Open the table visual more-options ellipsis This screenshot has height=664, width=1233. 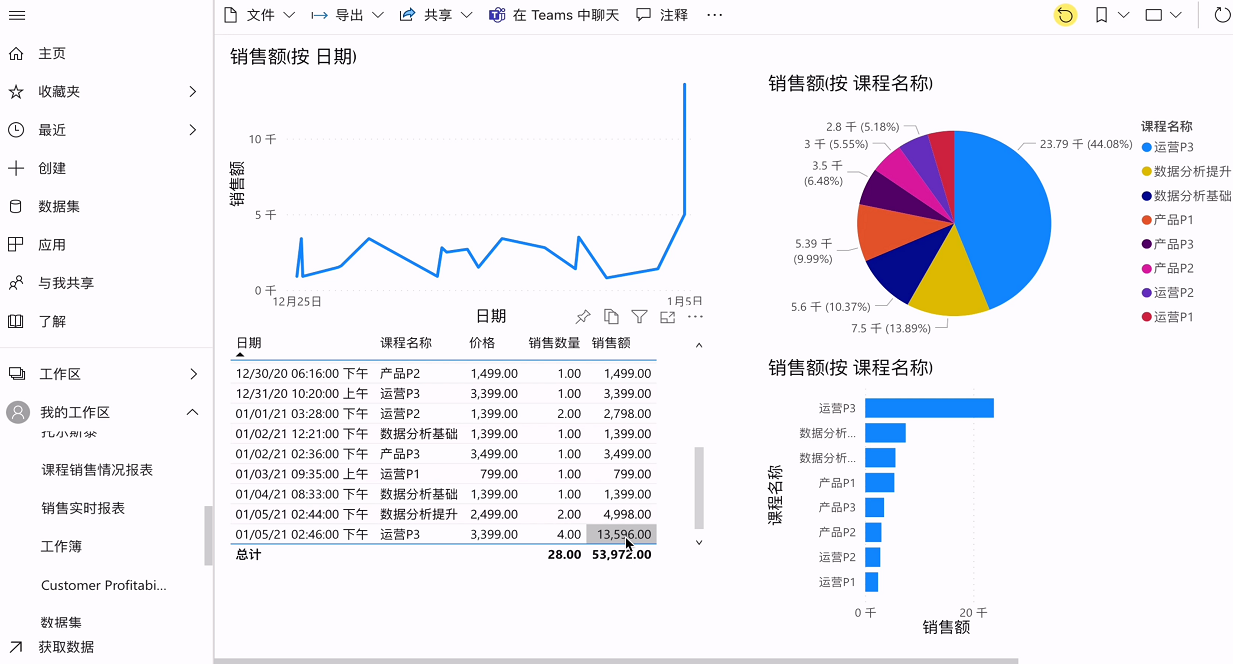point(695,317)
